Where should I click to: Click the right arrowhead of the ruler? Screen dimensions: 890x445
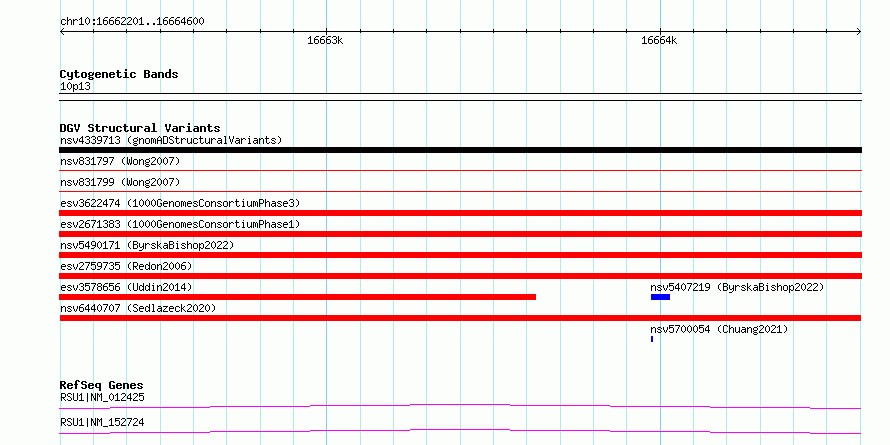click(858, 32)
